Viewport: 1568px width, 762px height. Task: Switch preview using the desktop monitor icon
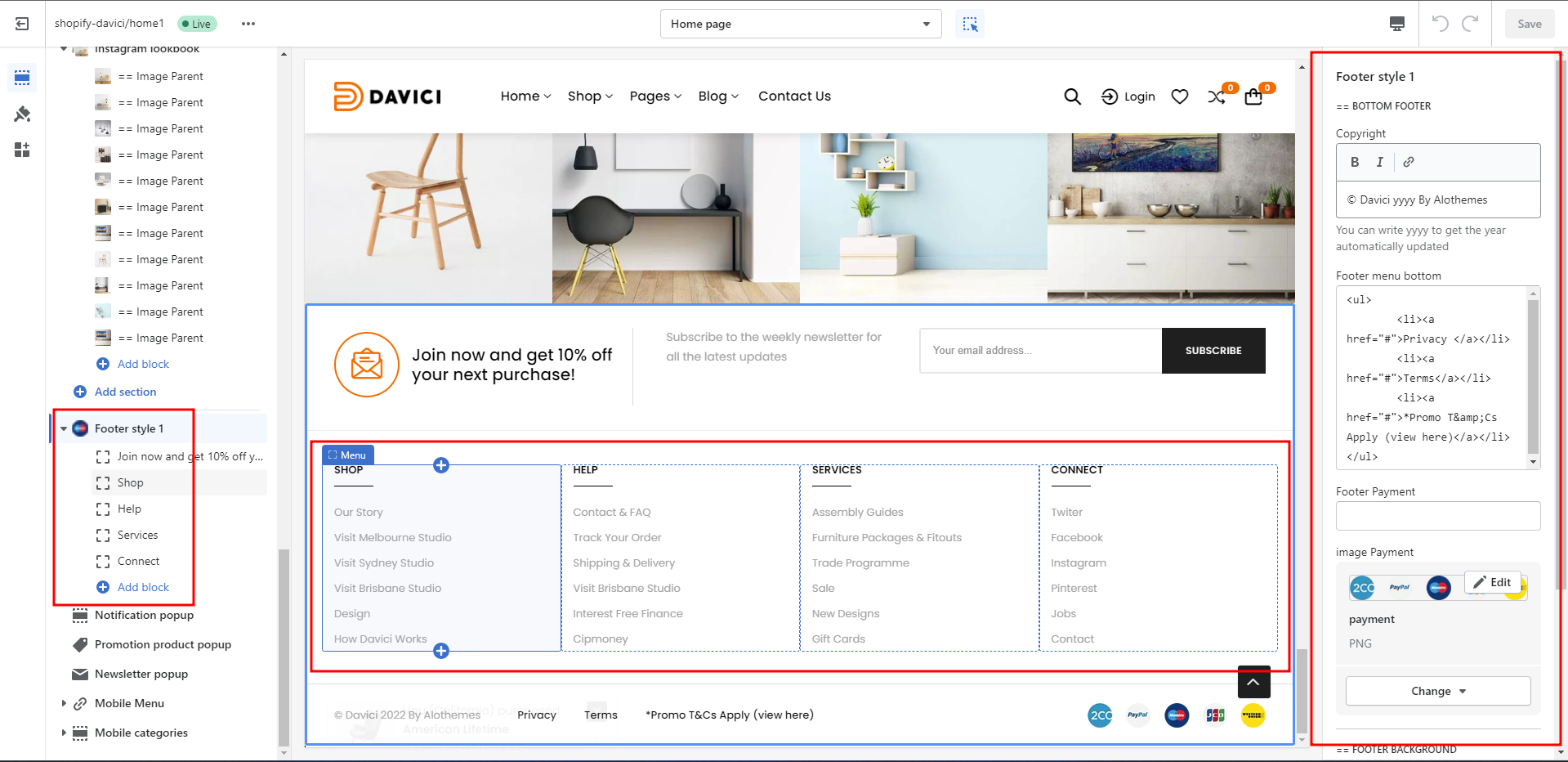(1397, 24)
